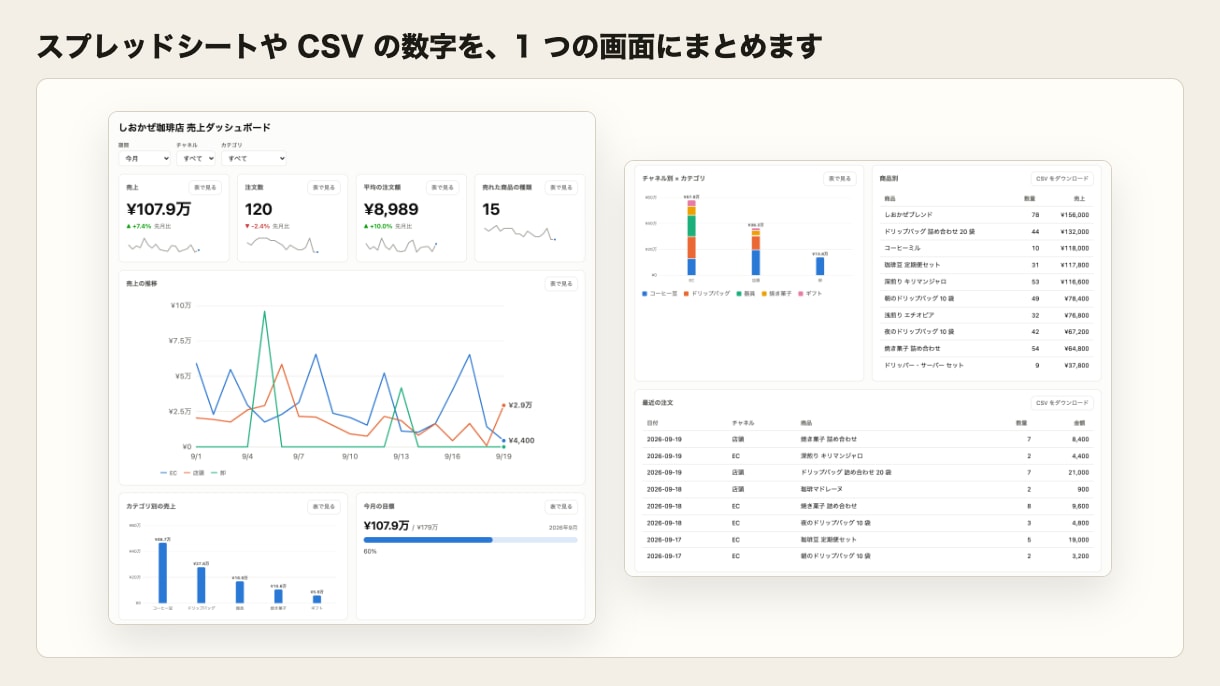
Task: Download CSV for the 最近の注文 table
Action: pos(1062,403)
